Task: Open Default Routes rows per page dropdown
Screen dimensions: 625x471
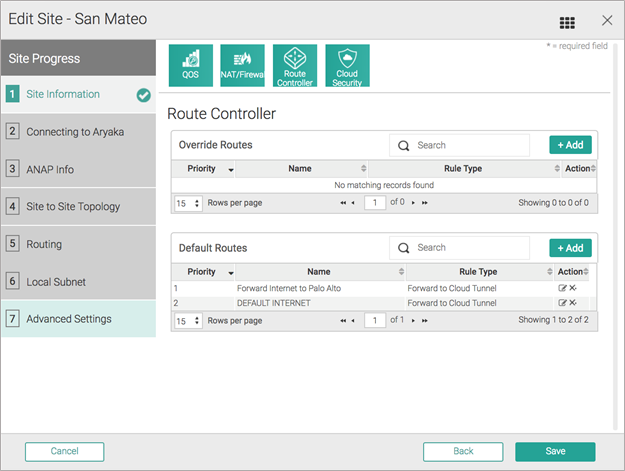Action: click(188, 321)
